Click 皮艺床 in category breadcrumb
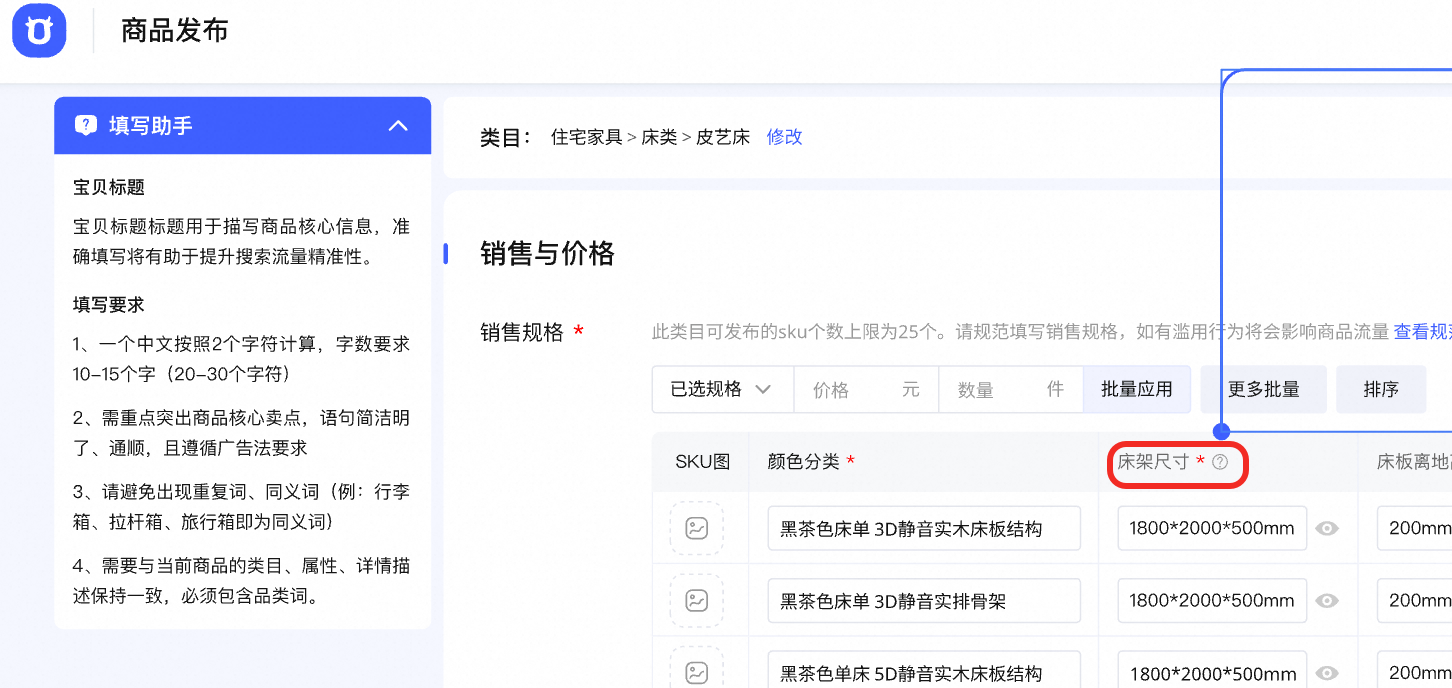Screen dimensions: 1452x688 click(x=723, y=137)
